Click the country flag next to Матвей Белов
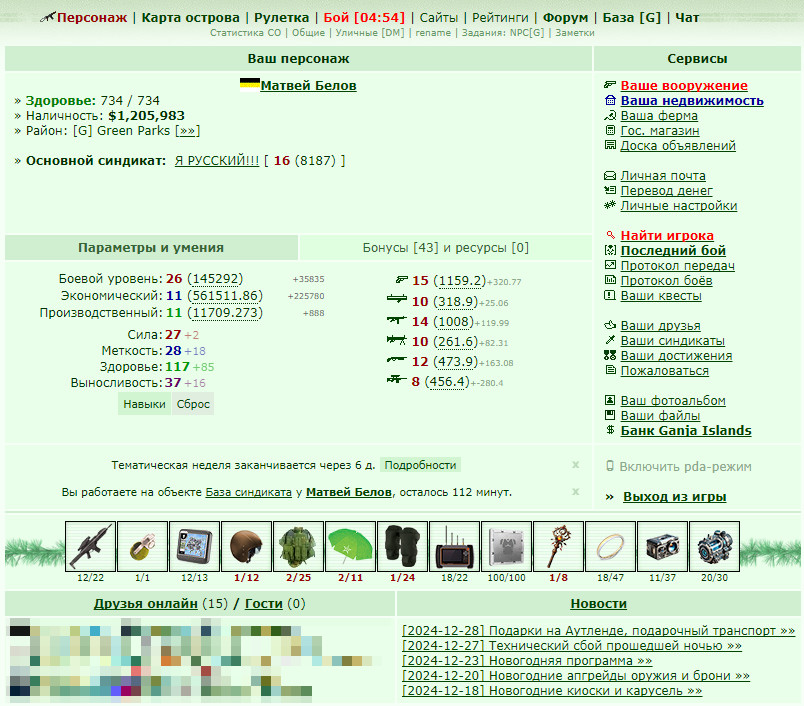 [250, 83]
